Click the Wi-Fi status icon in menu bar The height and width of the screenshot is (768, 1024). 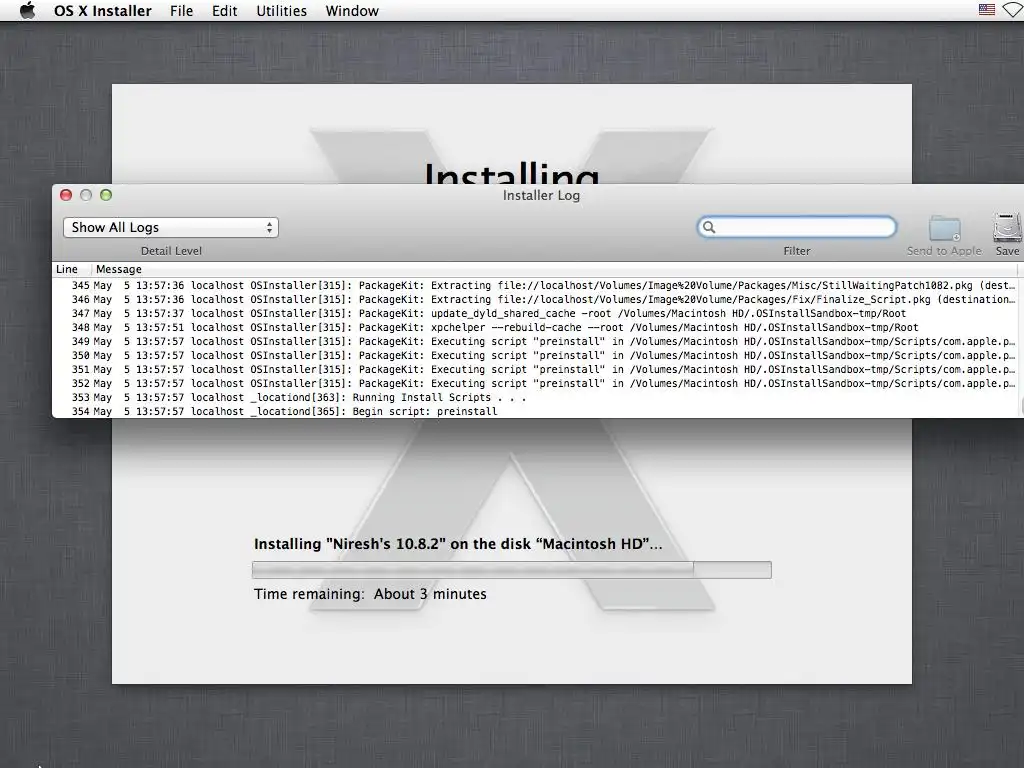(x=1014, y=10)
